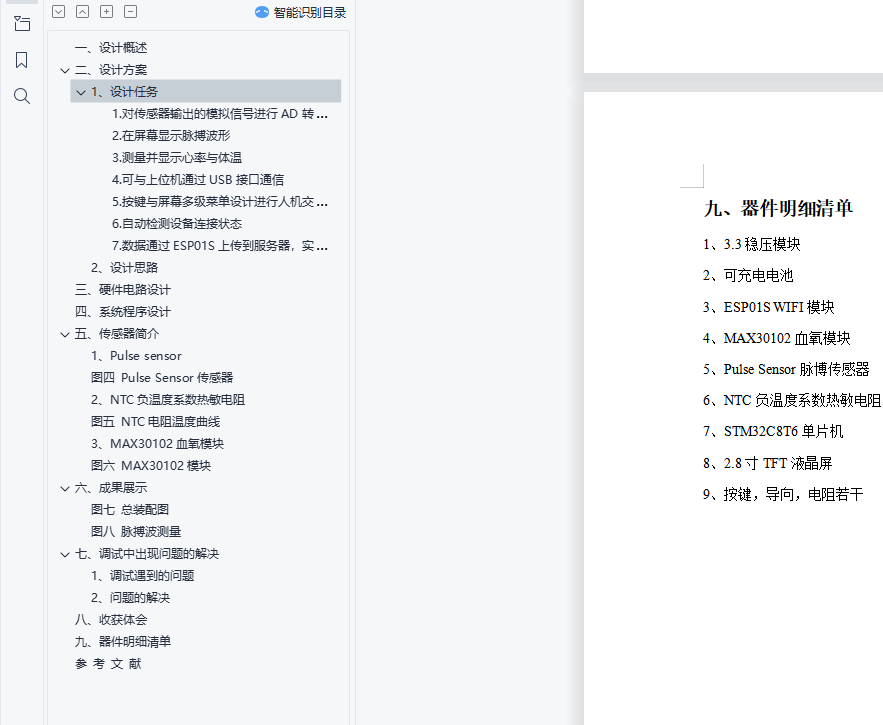
Task: Go to 2、问题的解决
Action: (131, 597)
